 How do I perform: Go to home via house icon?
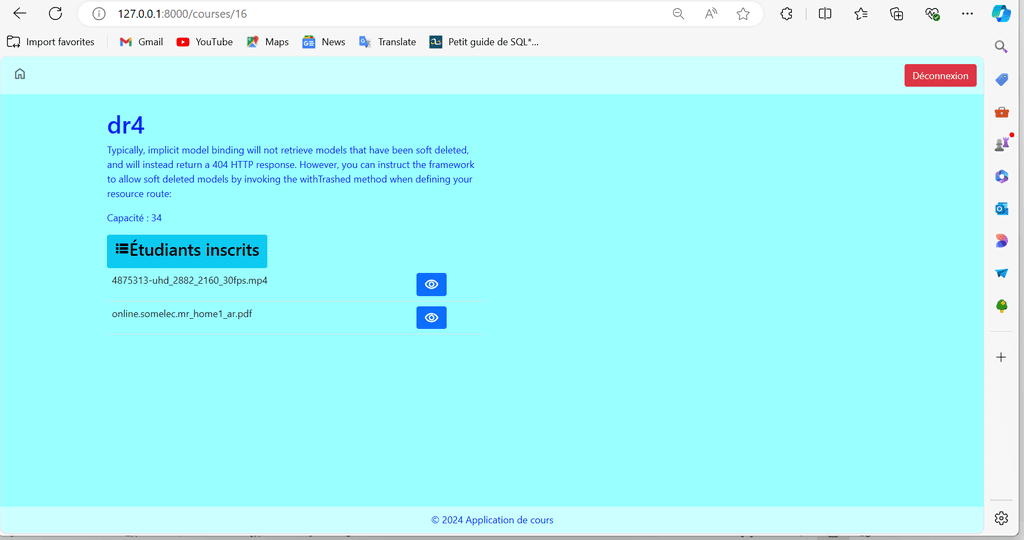(20, 74)
